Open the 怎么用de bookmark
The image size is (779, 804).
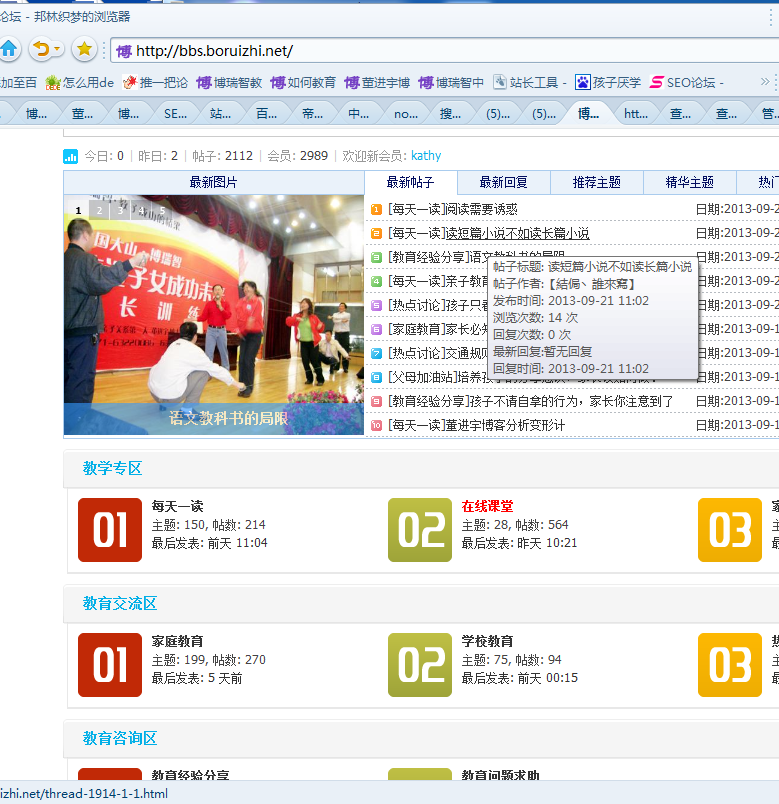tap(79, 82)
